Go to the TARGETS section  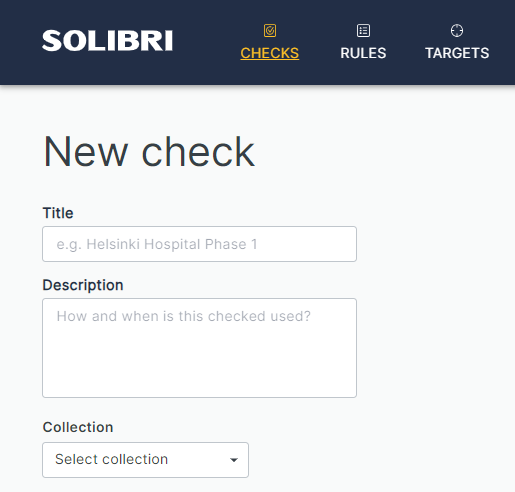pos(457,53)
